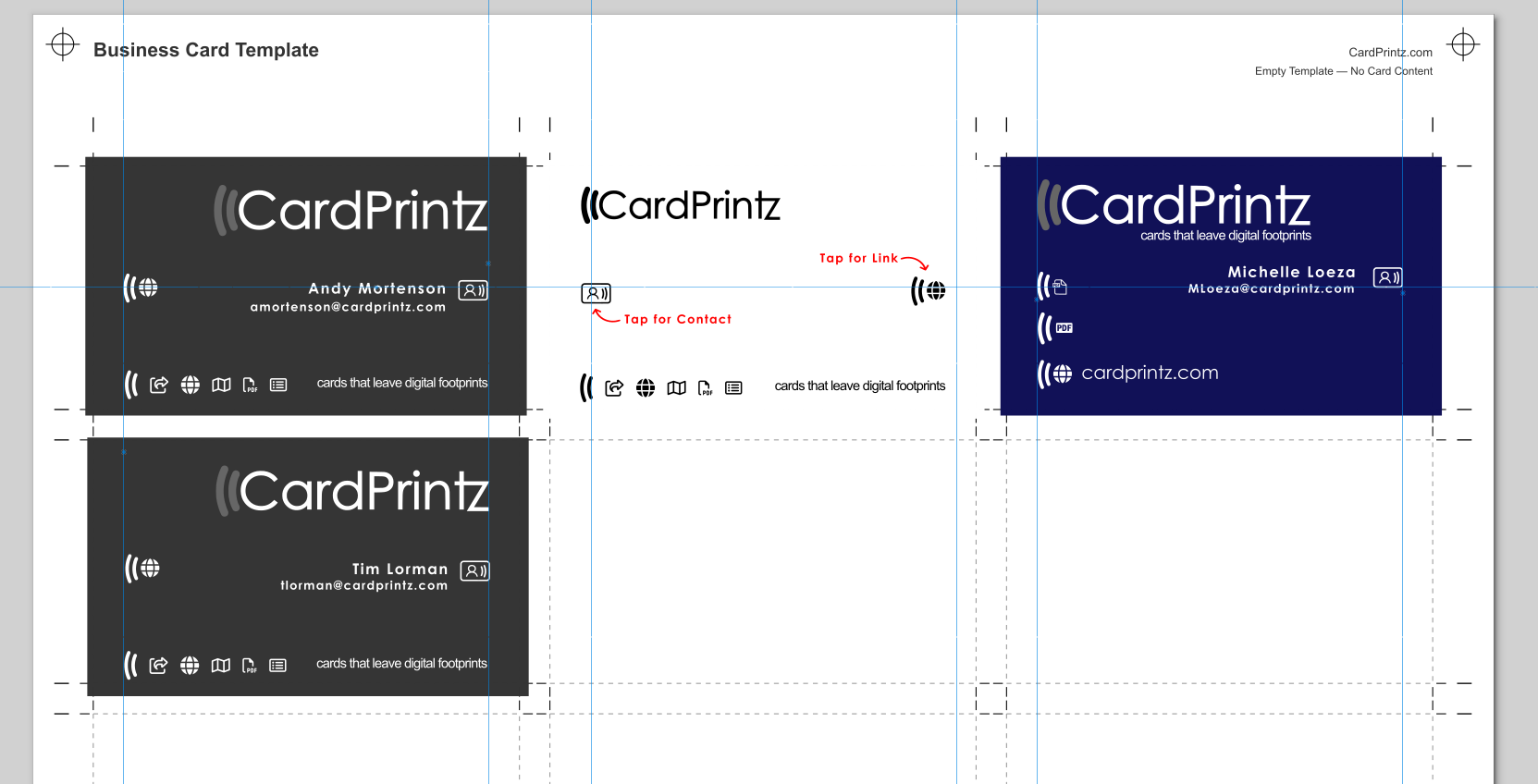Click the CardPrintz logo on the blue card
The width and height of the screenshot is (1538, 784).
(x=1174, y=204)
